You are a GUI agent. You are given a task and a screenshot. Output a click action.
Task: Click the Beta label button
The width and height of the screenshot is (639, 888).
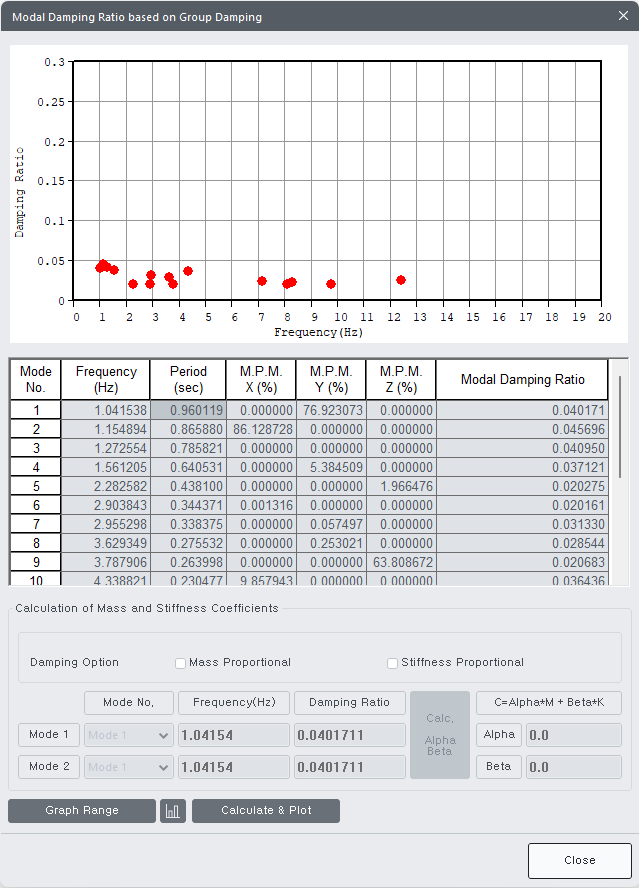[499, 766]
